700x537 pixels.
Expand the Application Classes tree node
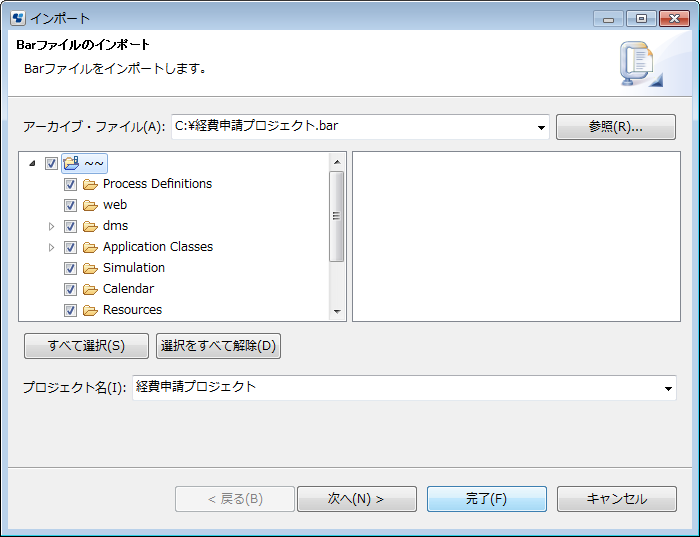click(51, 247)
